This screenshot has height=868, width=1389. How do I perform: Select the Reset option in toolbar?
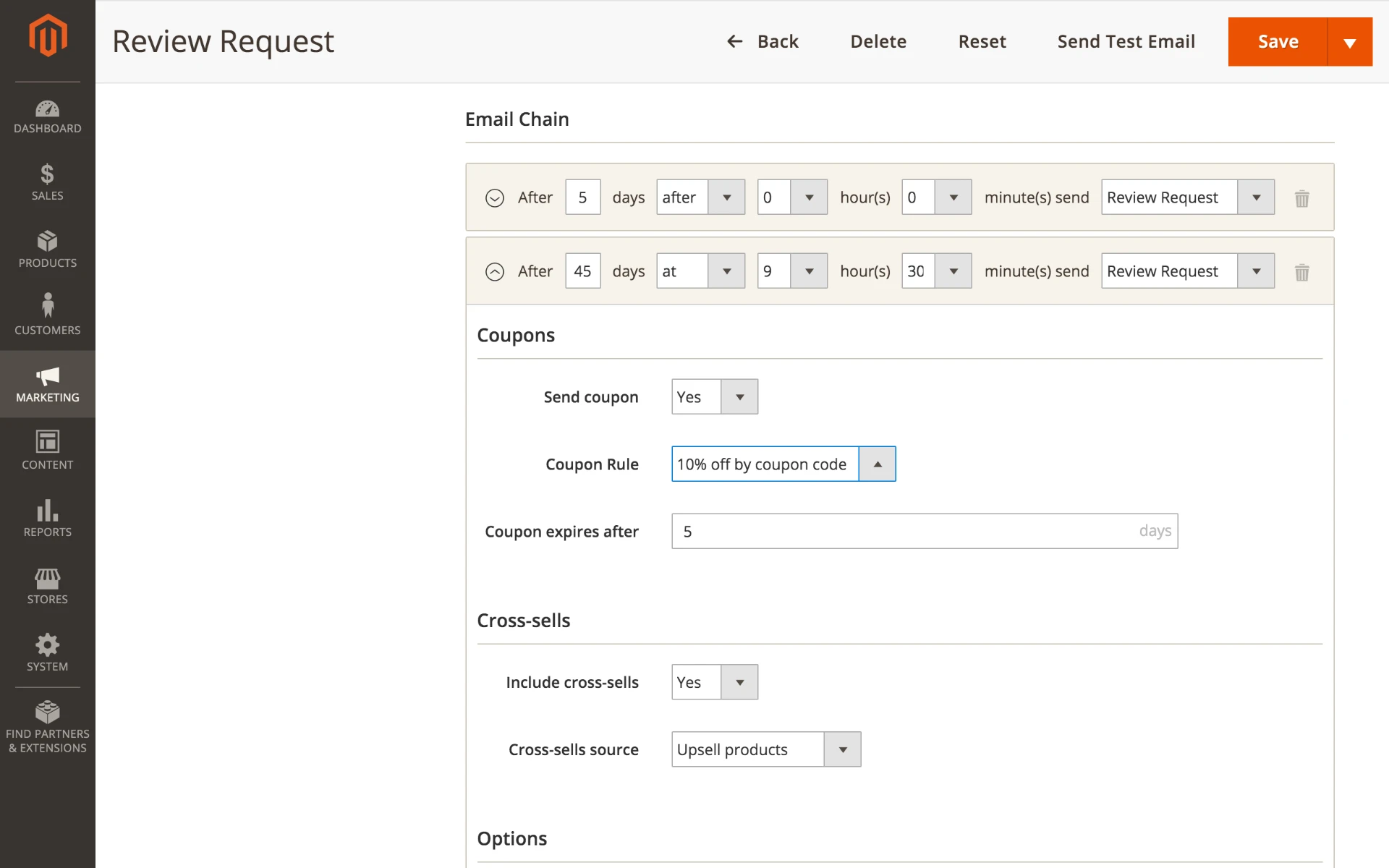982,41
